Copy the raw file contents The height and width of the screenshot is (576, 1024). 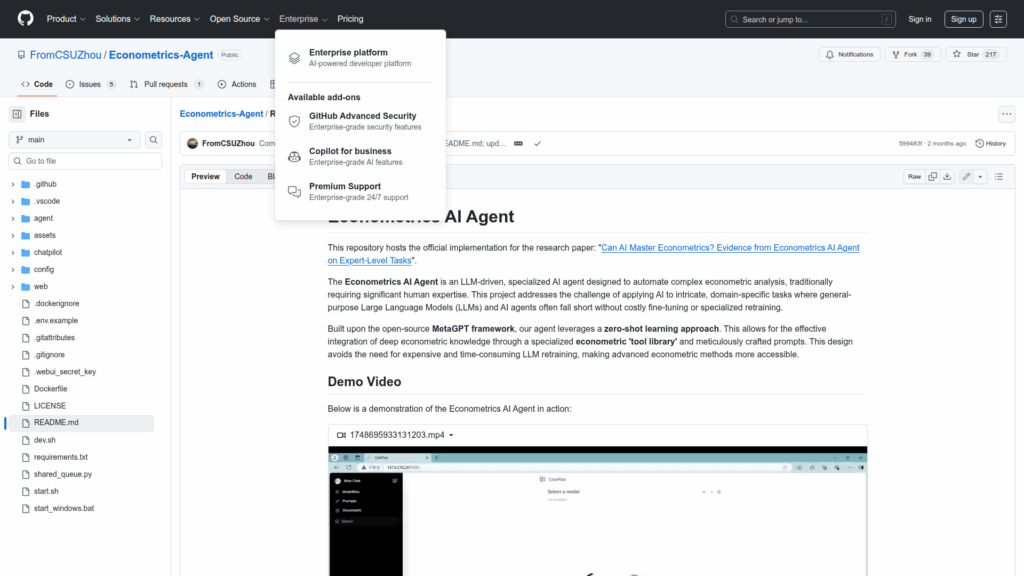pos(932,176)
